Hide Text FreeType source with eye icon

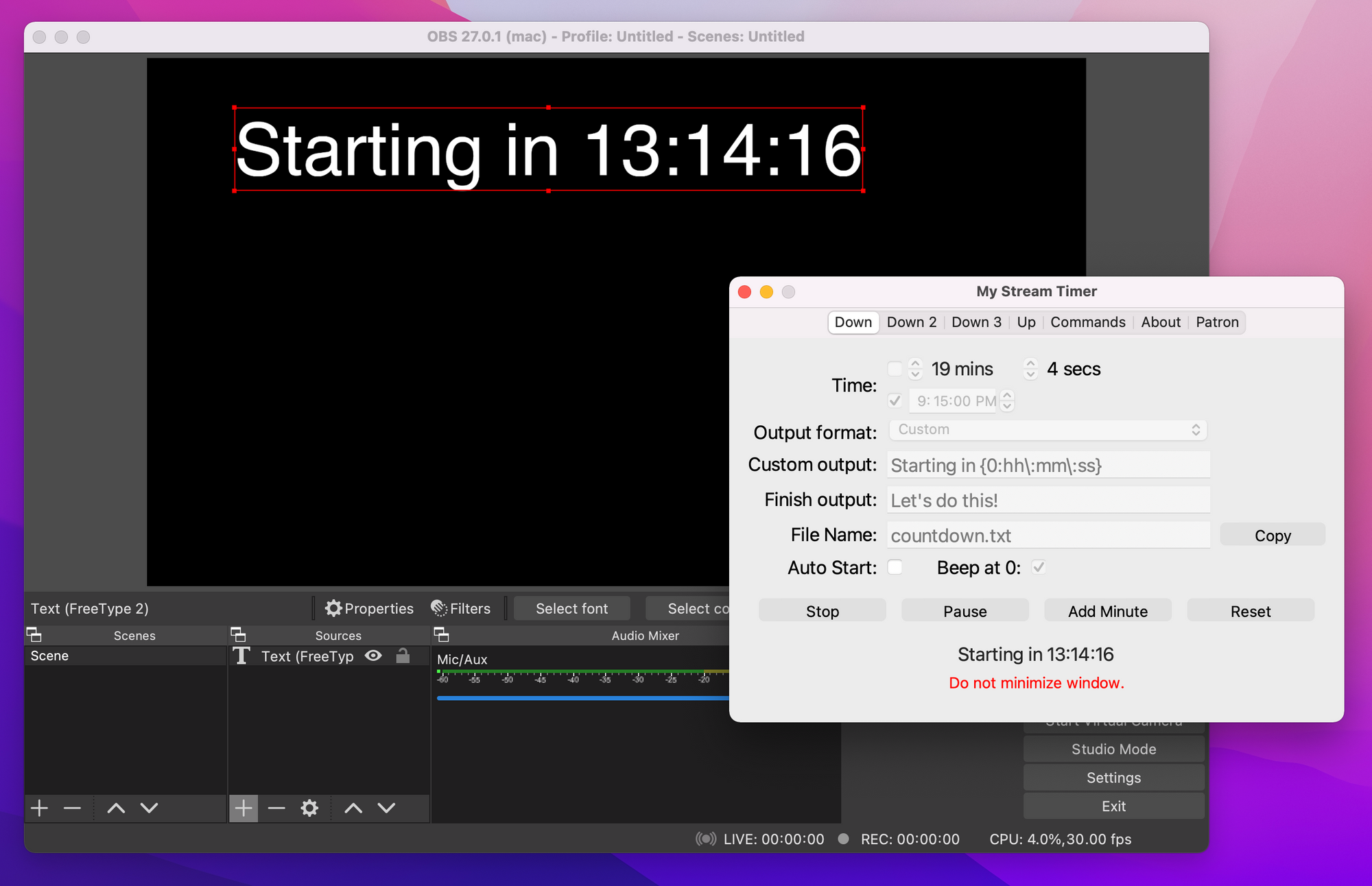point(373,656)
